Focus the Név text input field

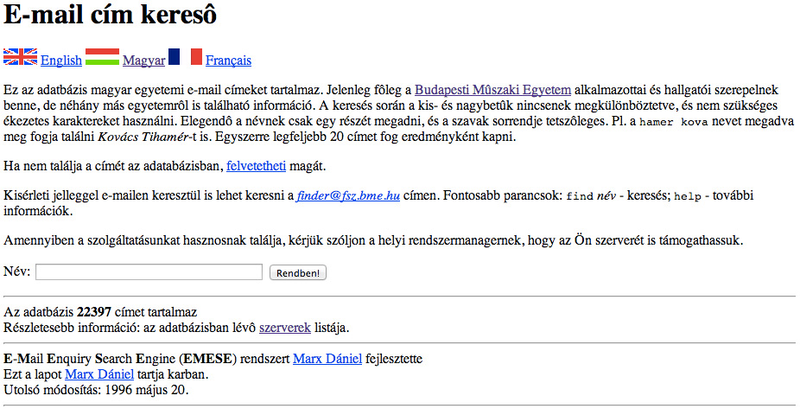click(149, 272)
